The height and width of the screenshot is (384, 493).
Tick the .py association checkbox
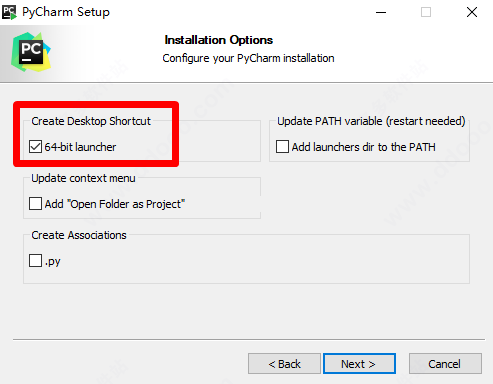coord(35,261)
